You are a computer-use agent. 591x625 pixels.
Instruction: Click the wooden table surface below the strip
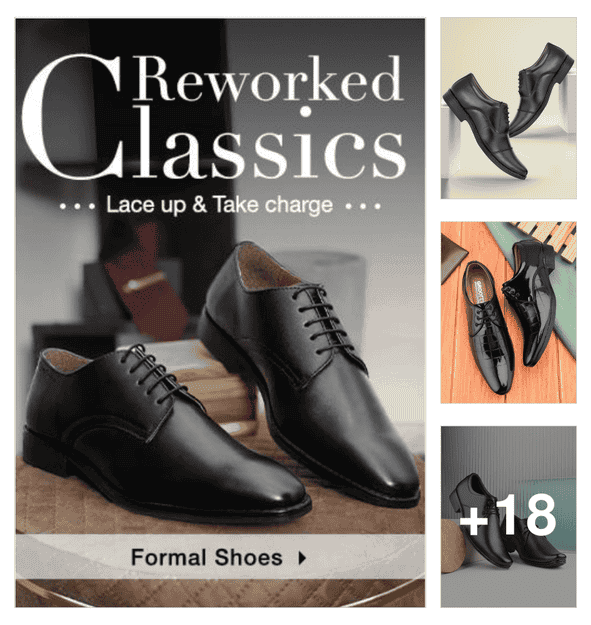(220, 593)
